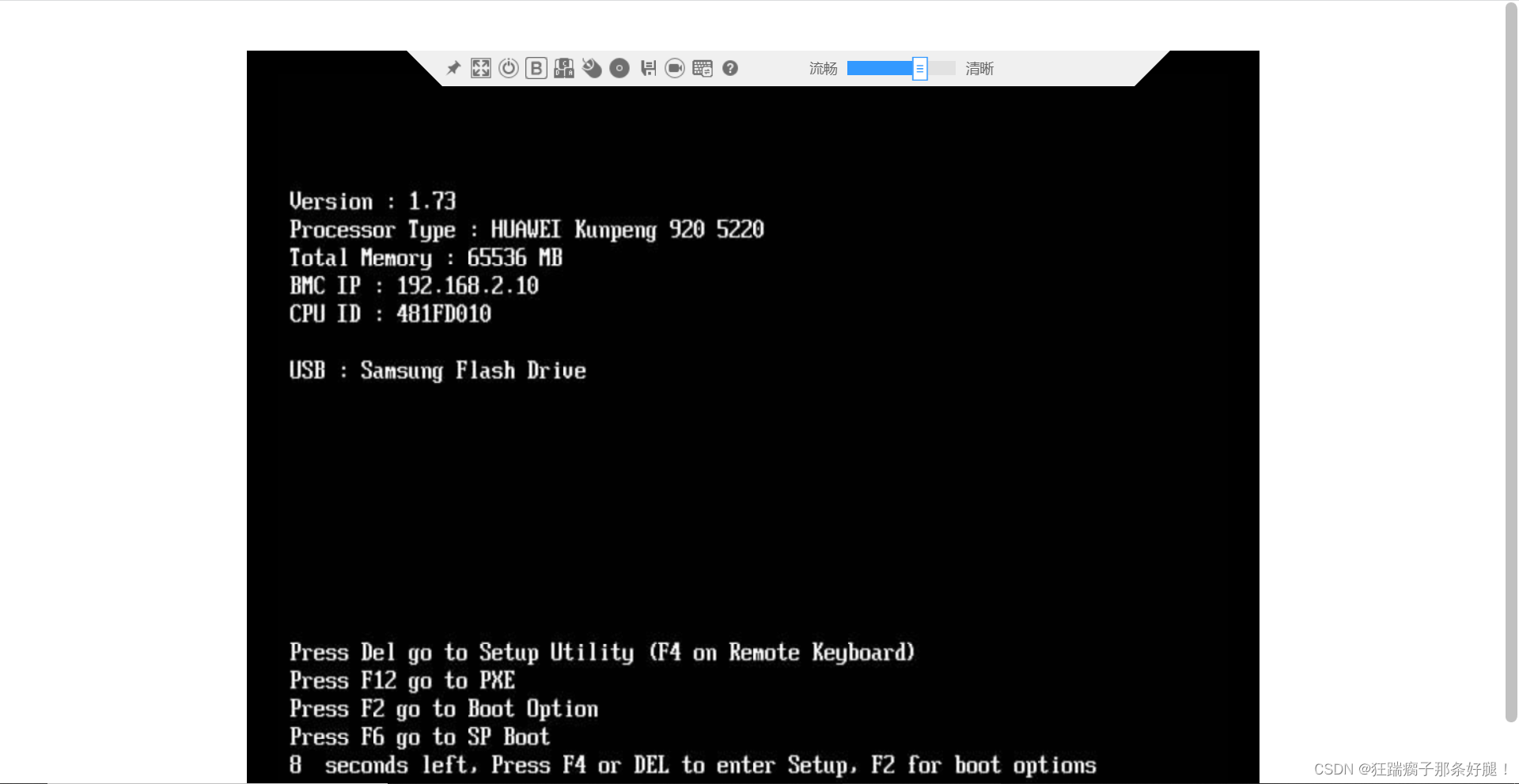Screen dimensions: 1519x784
Task: Click the 'Version : 1.73' line
Action: pyautogui.click(x=373, y=201)
